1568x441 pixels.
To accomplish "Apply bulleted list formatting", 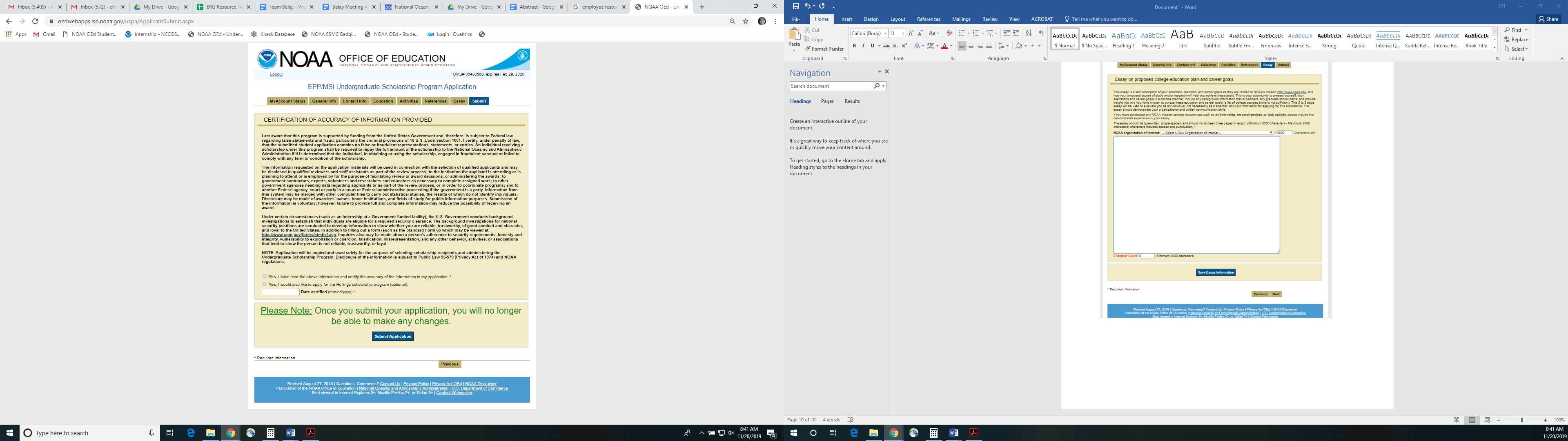I will coord(962,33).
